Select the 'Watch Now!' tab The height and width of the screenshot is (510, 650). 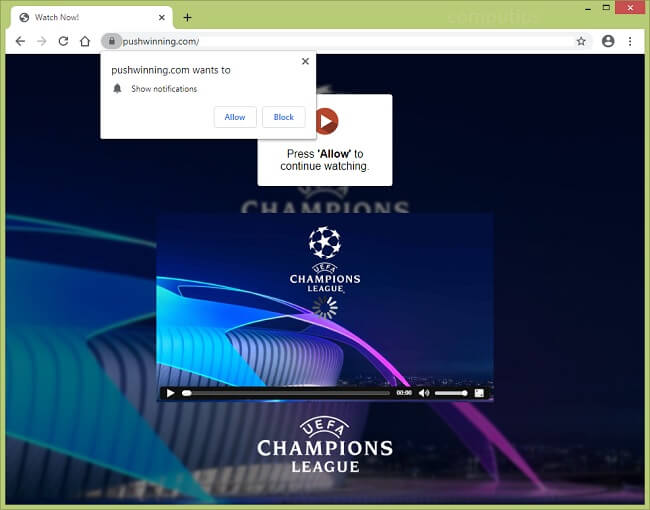(x=80, y=17)
